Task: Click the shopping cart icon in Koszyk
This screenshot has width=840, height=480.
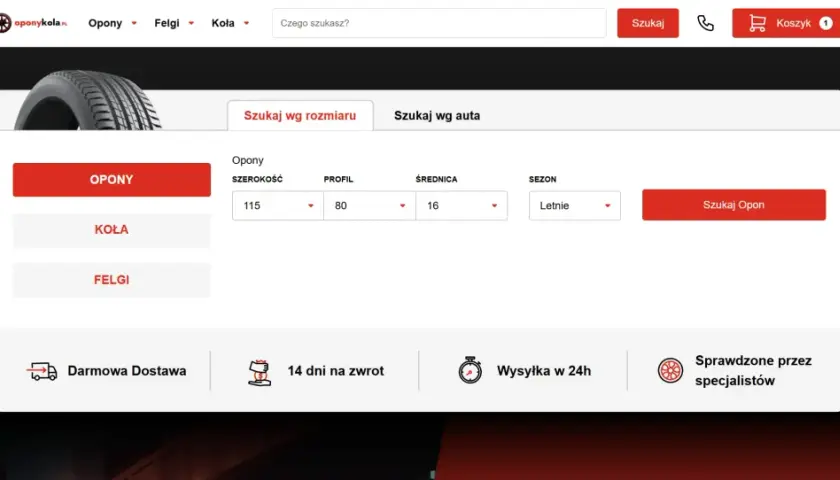Action: 757,23
